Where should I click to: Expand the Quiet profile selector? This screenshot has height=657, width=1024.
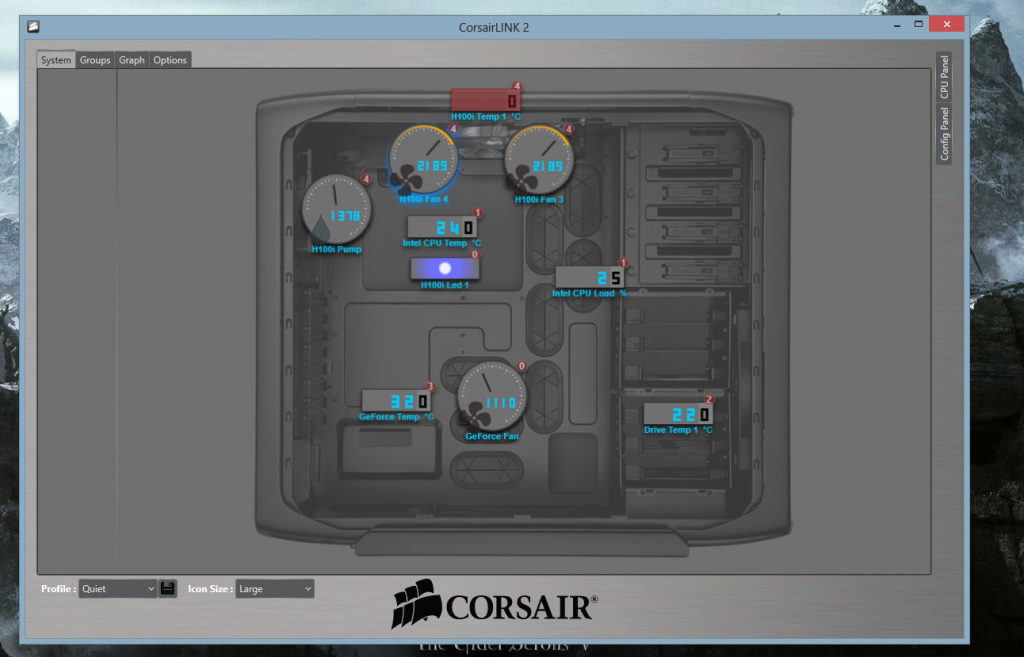click(116, 588)
